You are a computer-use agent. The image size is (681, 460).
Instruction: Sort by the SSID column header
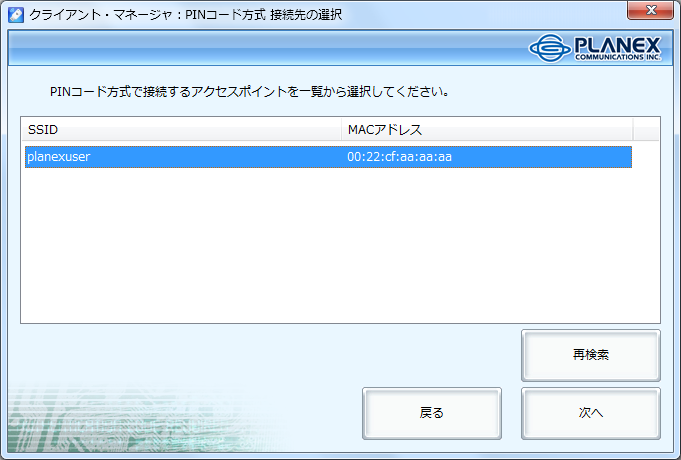tap(182, 129)
